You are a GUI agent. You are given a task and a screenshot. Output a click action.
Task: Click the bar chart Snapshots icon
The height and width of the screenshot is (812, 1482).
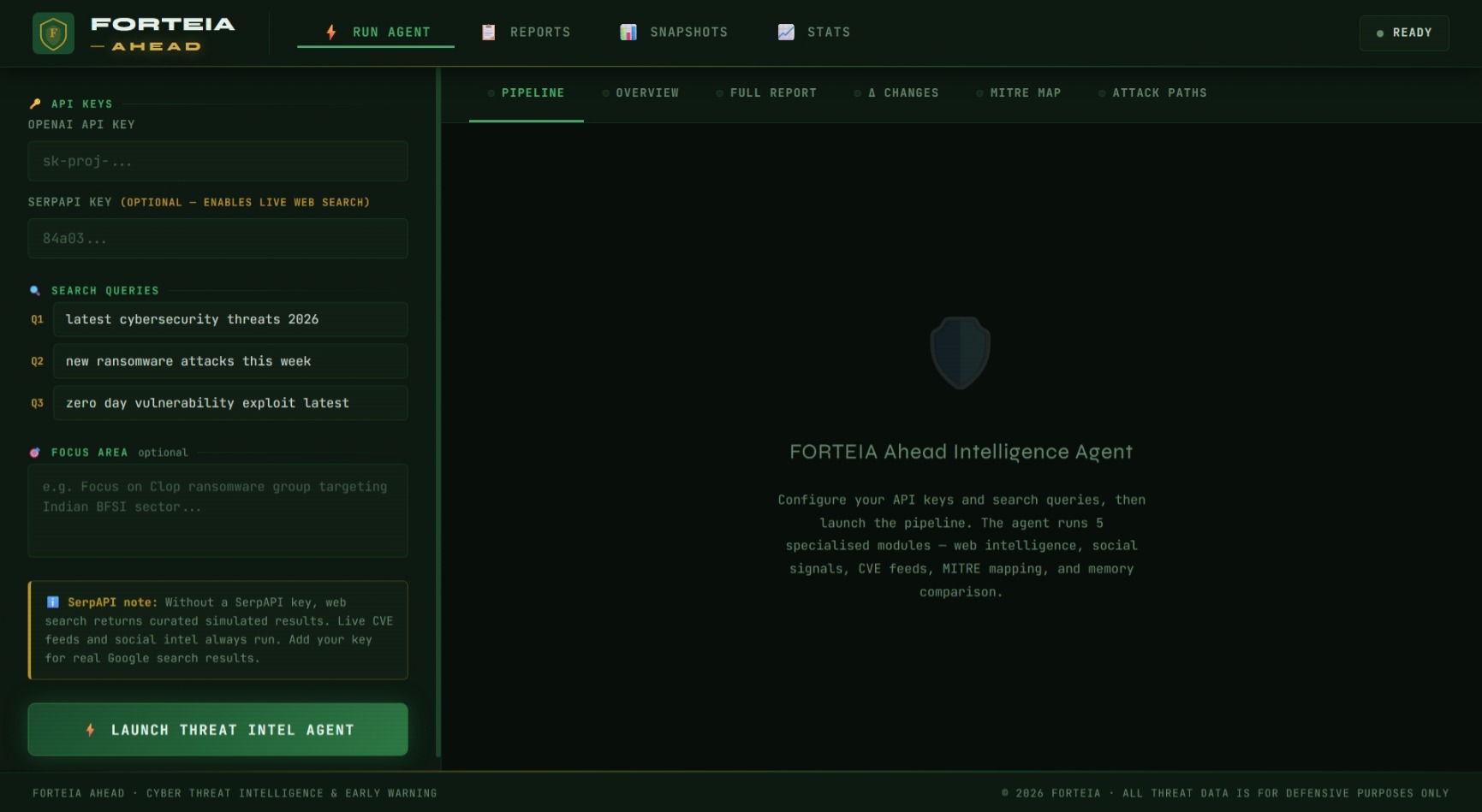628,33
